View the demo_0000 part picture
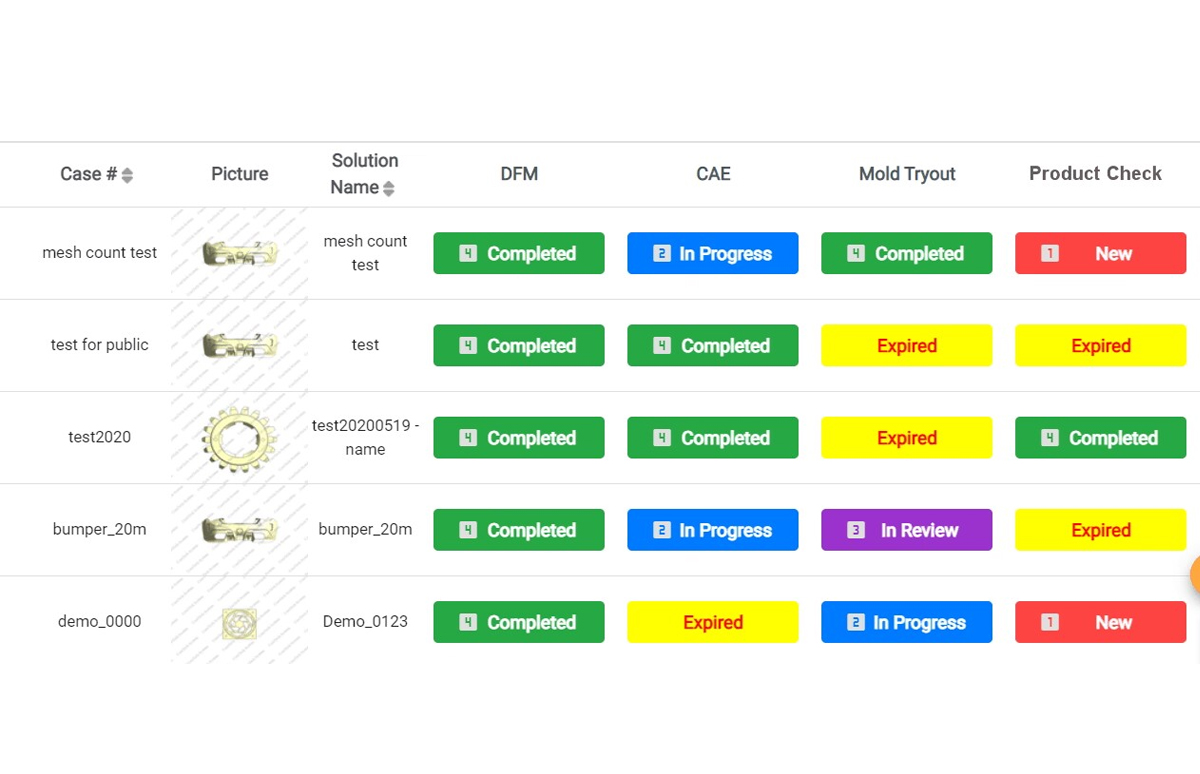The width and height of the screenshot is (1200, 774). (240, 622)
